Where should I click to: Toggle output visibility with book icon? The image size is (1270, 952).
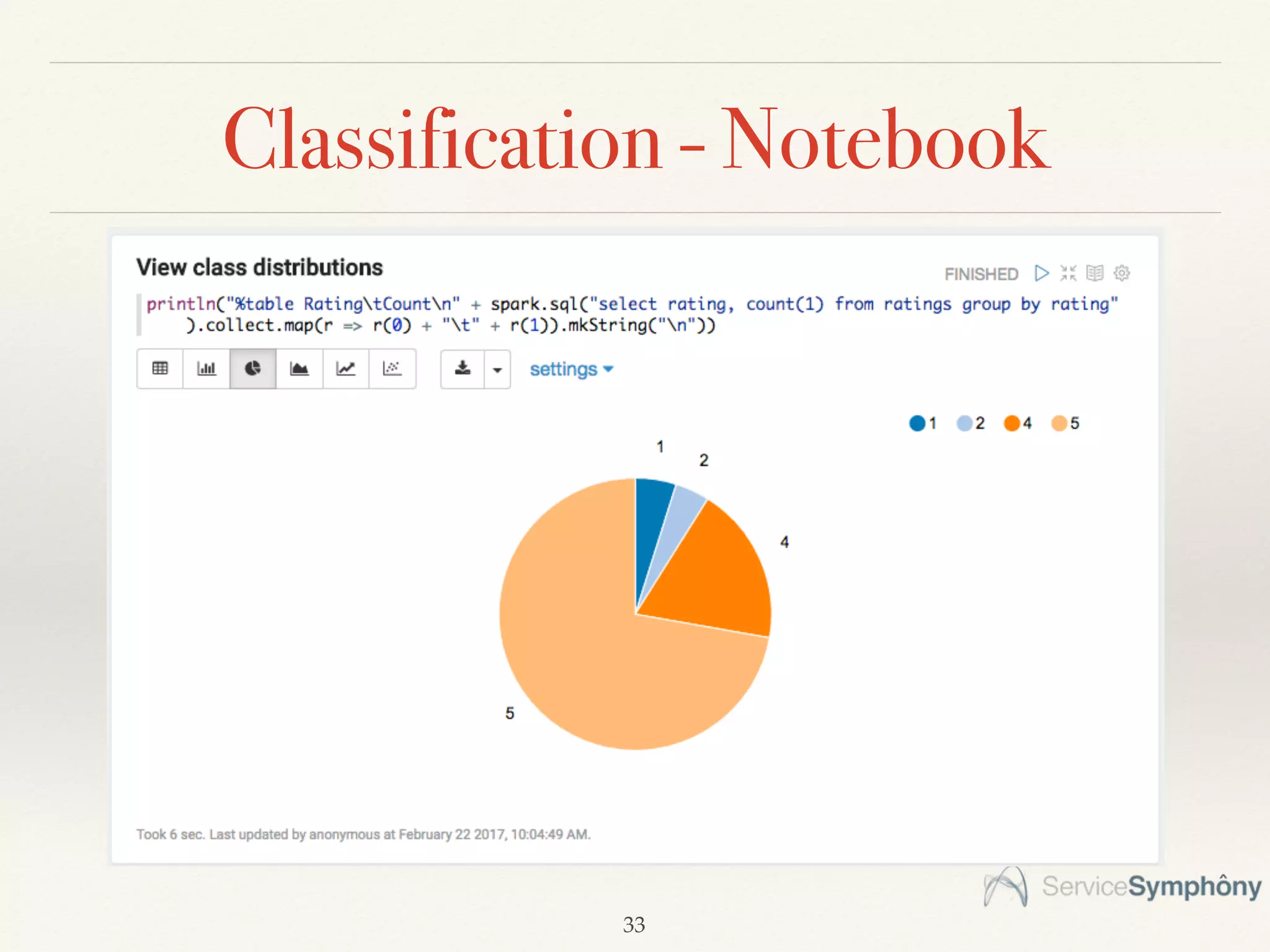tap(1095, 273)
